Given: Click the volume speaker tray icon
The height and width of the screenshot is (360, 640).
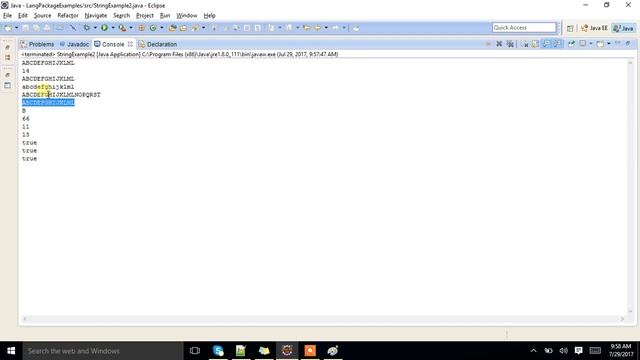Looking at the screenshot, I should point(564,351).
